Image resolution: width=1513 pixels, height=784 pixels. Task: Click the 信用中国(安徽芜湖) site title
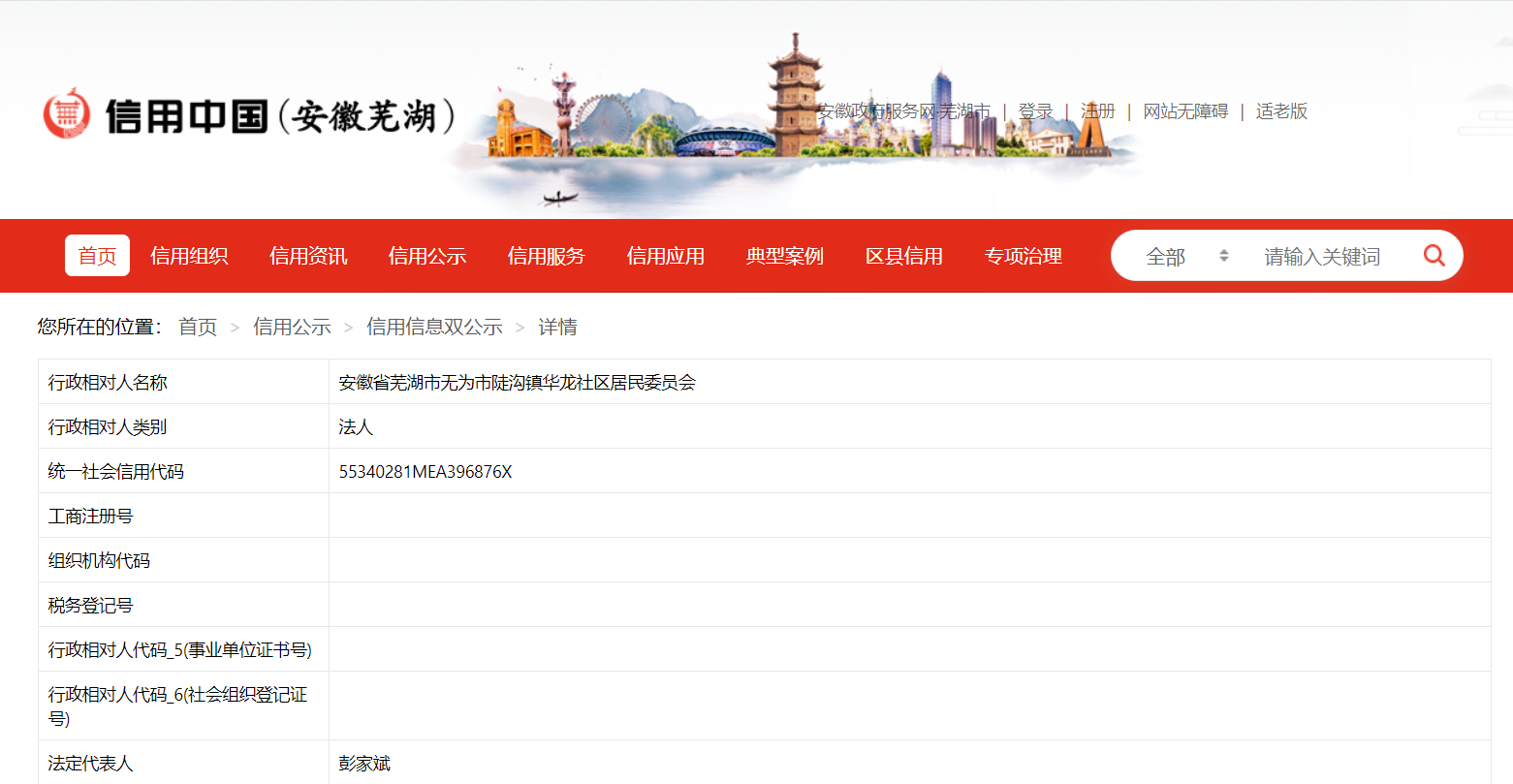click(x=280, y=115)
